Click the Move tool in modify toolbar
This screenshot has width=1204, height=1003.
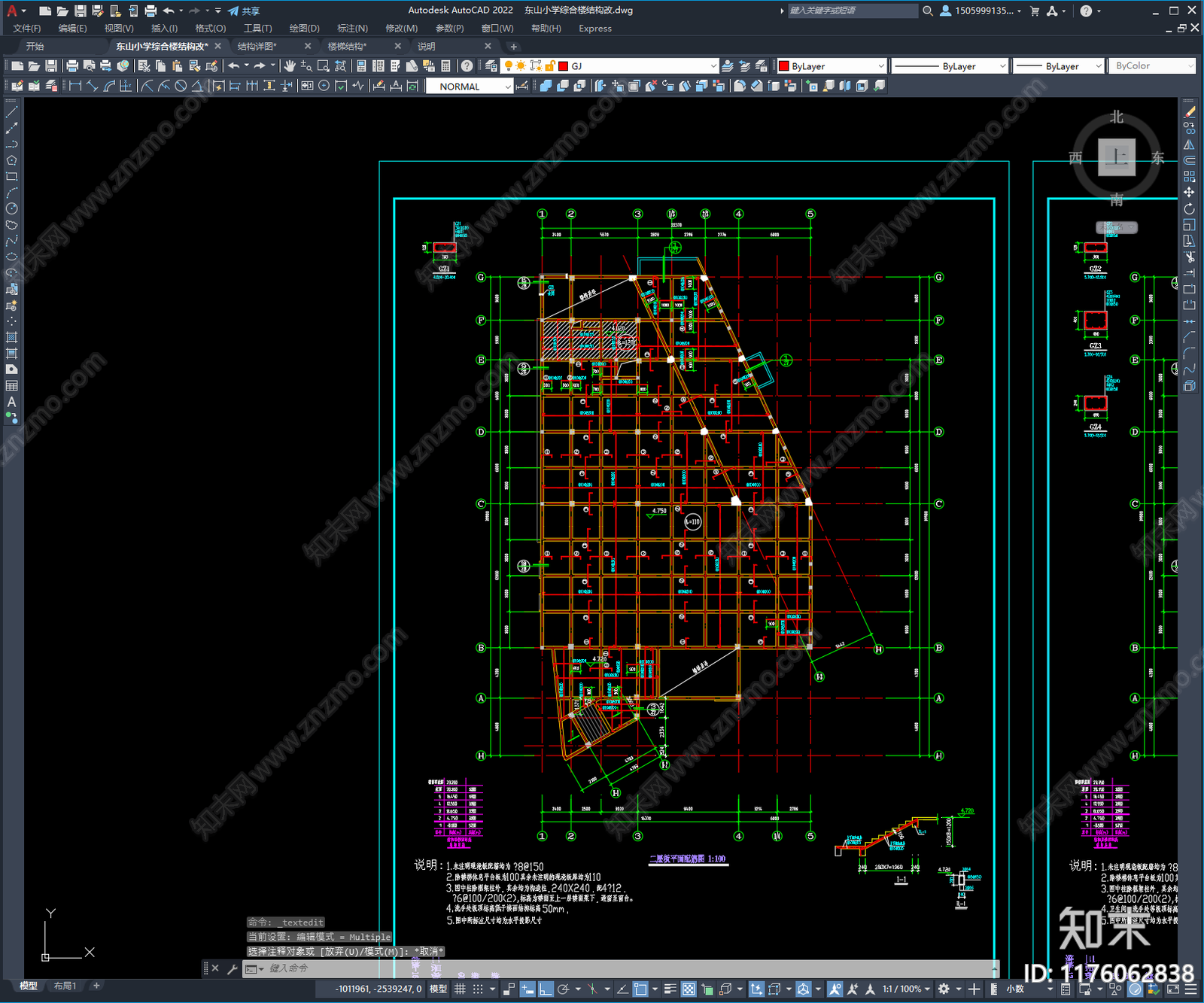click(x=1189, y=193)
